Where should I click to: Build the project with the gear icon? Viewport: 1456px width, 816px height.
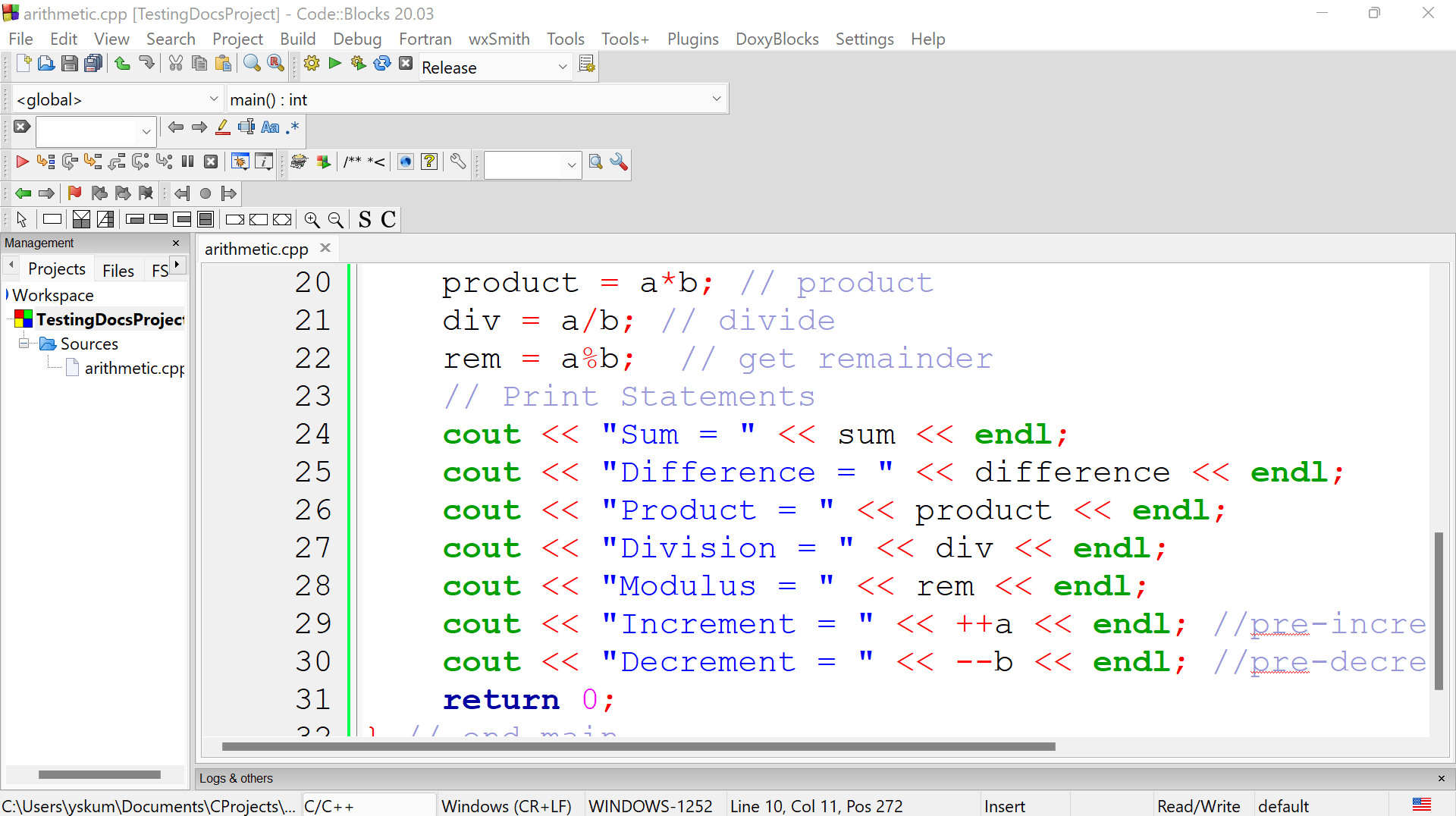click(x=311, y=63)
